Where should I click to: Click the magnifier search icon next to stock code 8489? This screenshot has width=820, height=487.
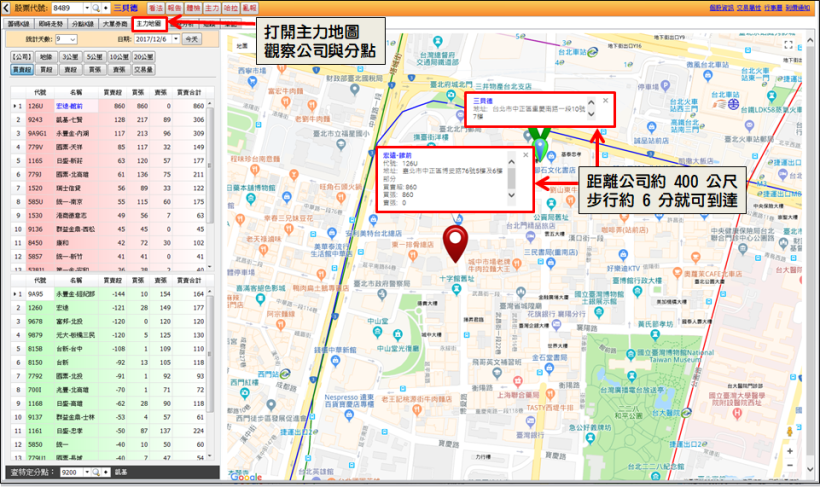[x=96, y=8]
